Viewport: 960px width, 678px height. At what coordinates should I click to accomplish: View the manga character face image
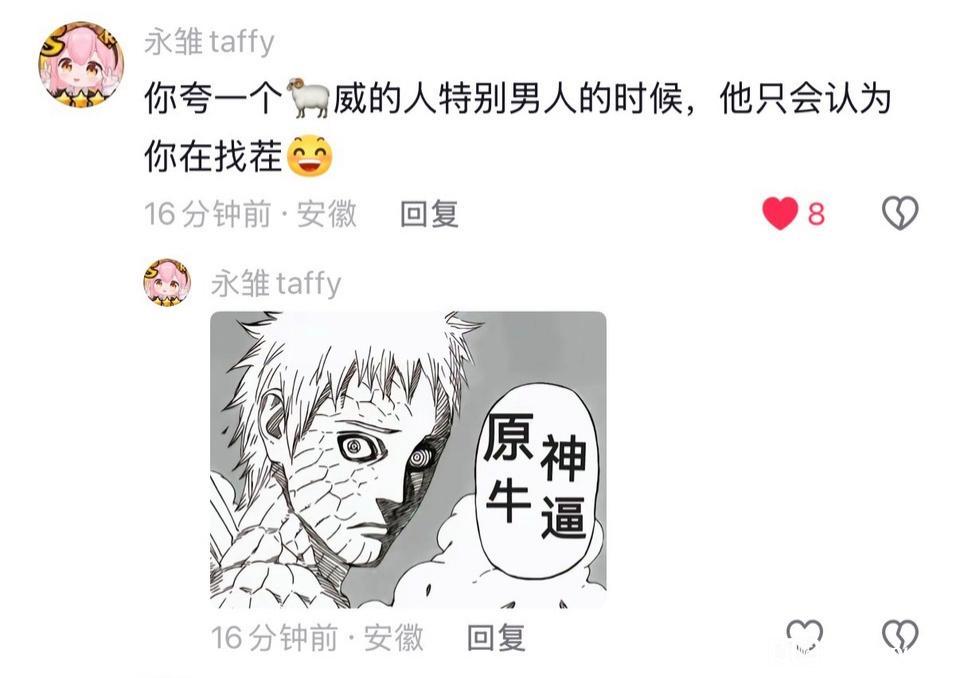pos(408,459)
